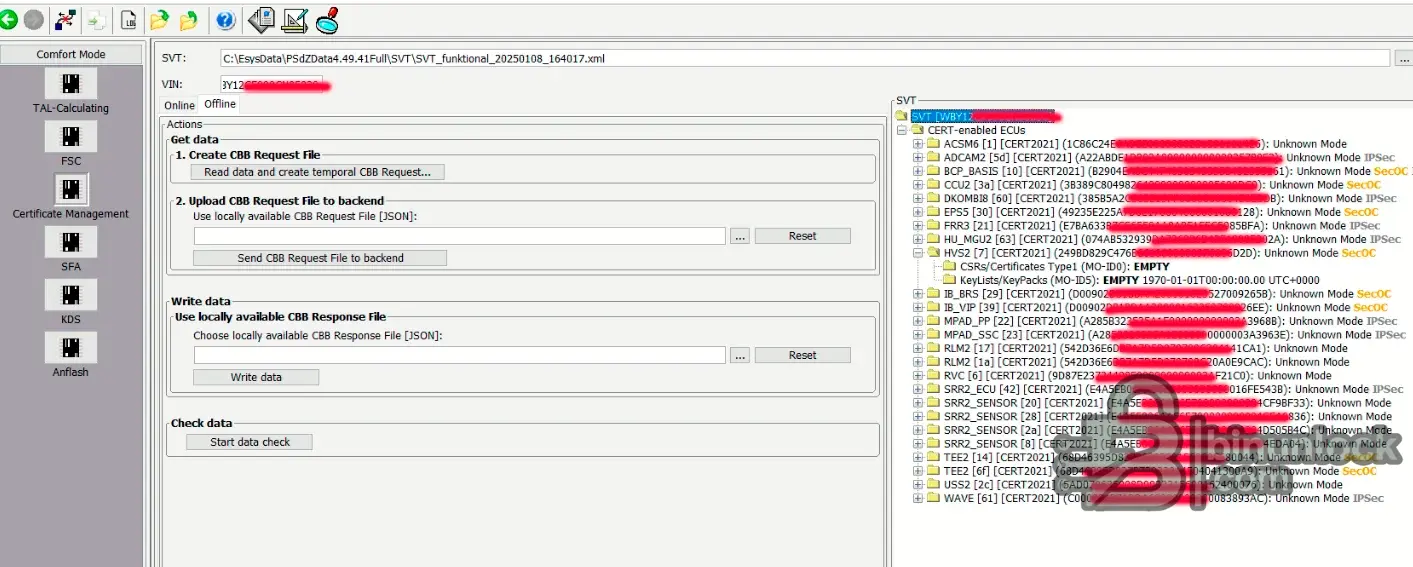Viewport: 1413px width, 567px height.
Task: Click the green back arrow icon
Action: pyautogui.click(x=8, y=19)
